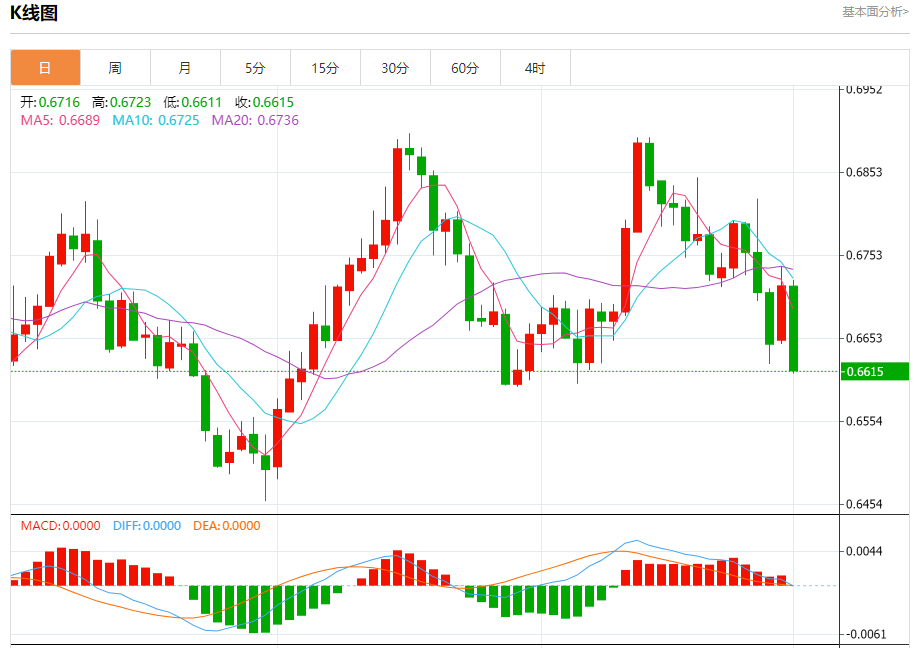This screenshot has height=648, width=922.
Task: Click the 0.6454 price axis label
Action: [x=864, y=504]
